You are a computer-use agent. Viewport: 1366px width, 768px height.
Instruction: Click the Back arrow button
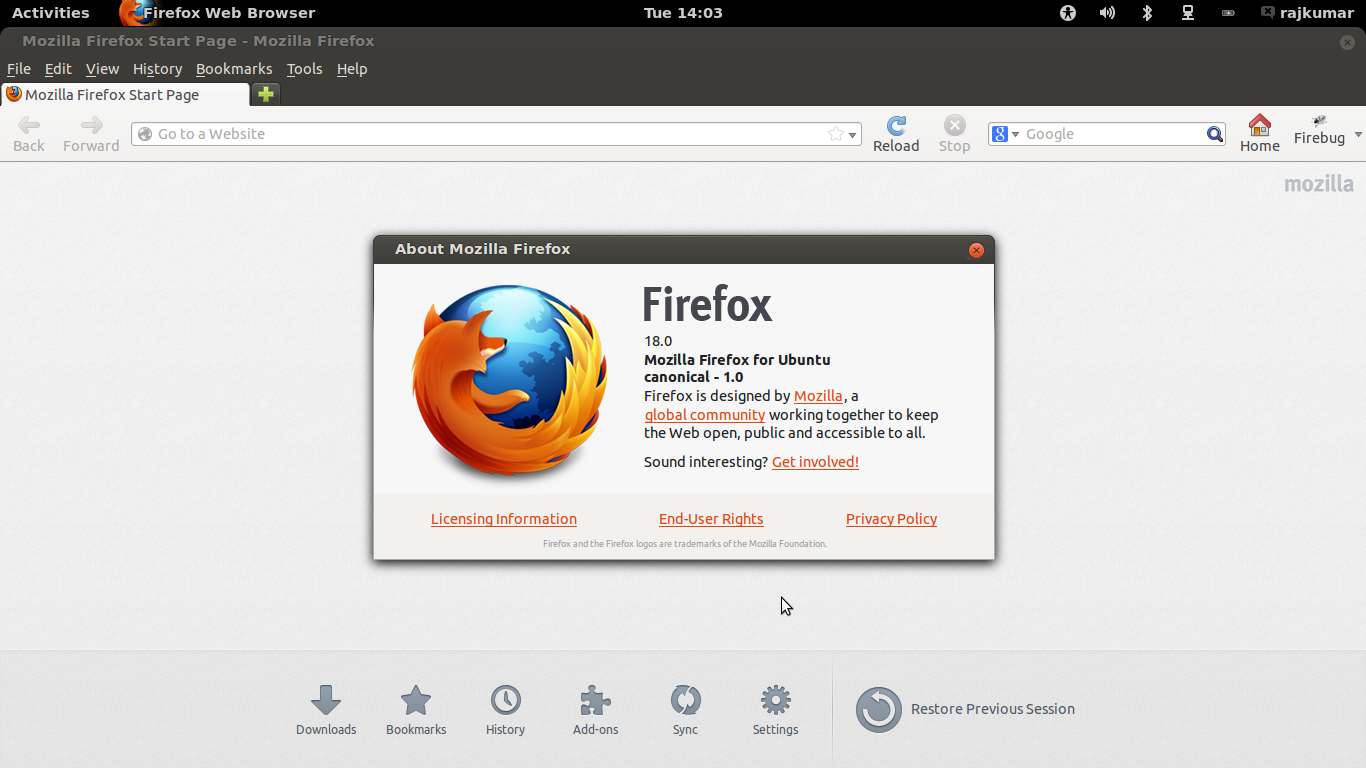point(29,134)
